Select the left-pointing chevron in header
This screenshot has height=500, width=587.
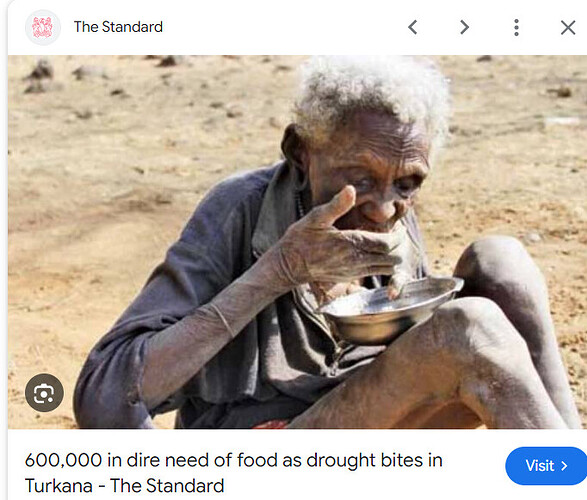coord(413,27)
